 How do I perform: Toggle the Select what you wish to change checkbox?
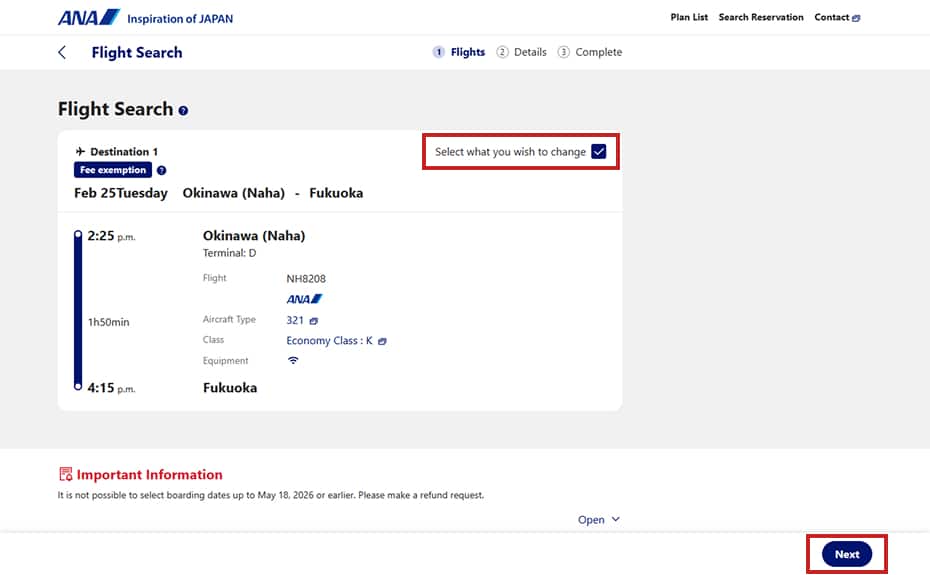598,151
